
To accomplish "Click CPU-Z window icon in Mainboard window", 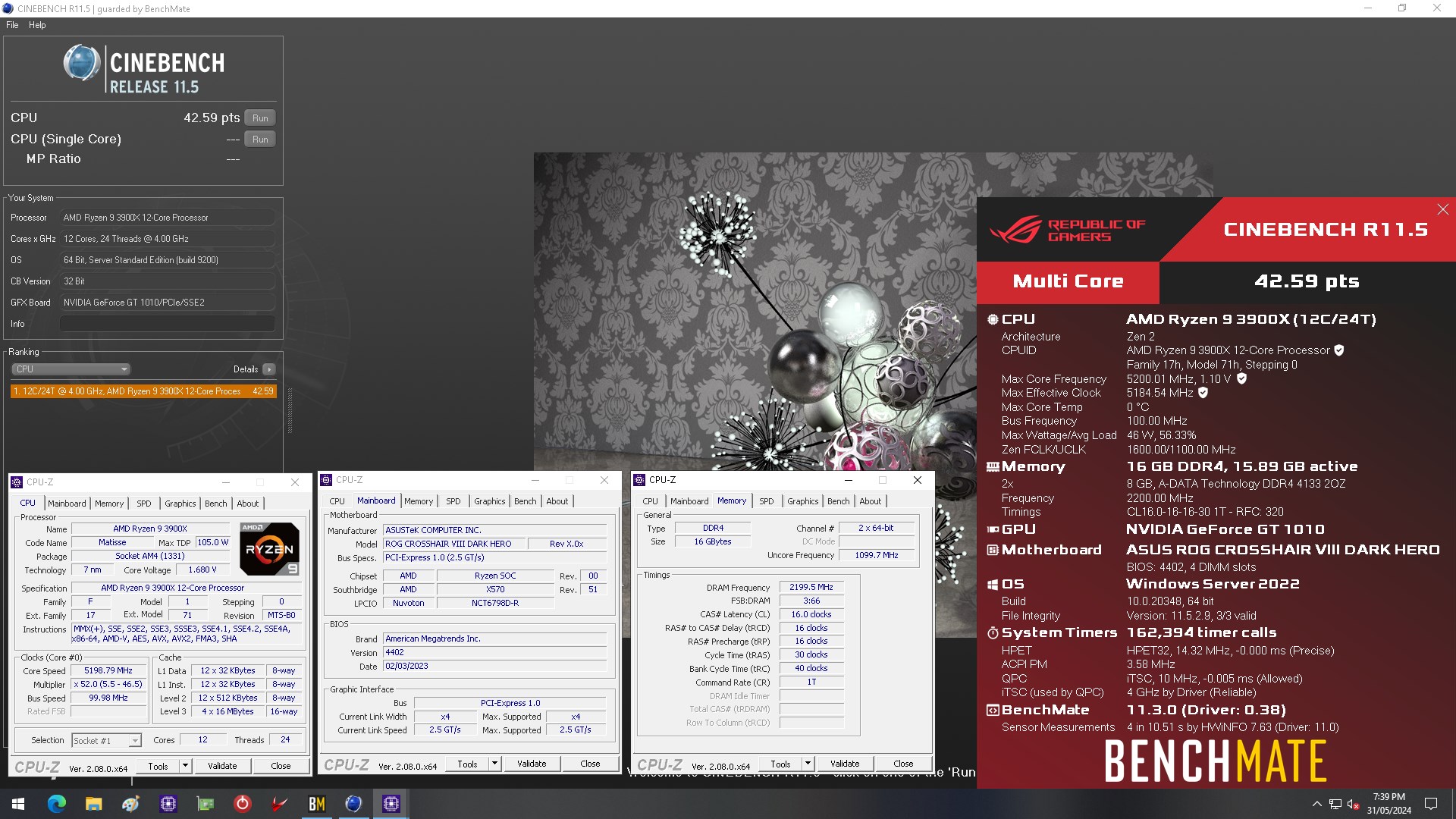I will [x=326, y=480].
